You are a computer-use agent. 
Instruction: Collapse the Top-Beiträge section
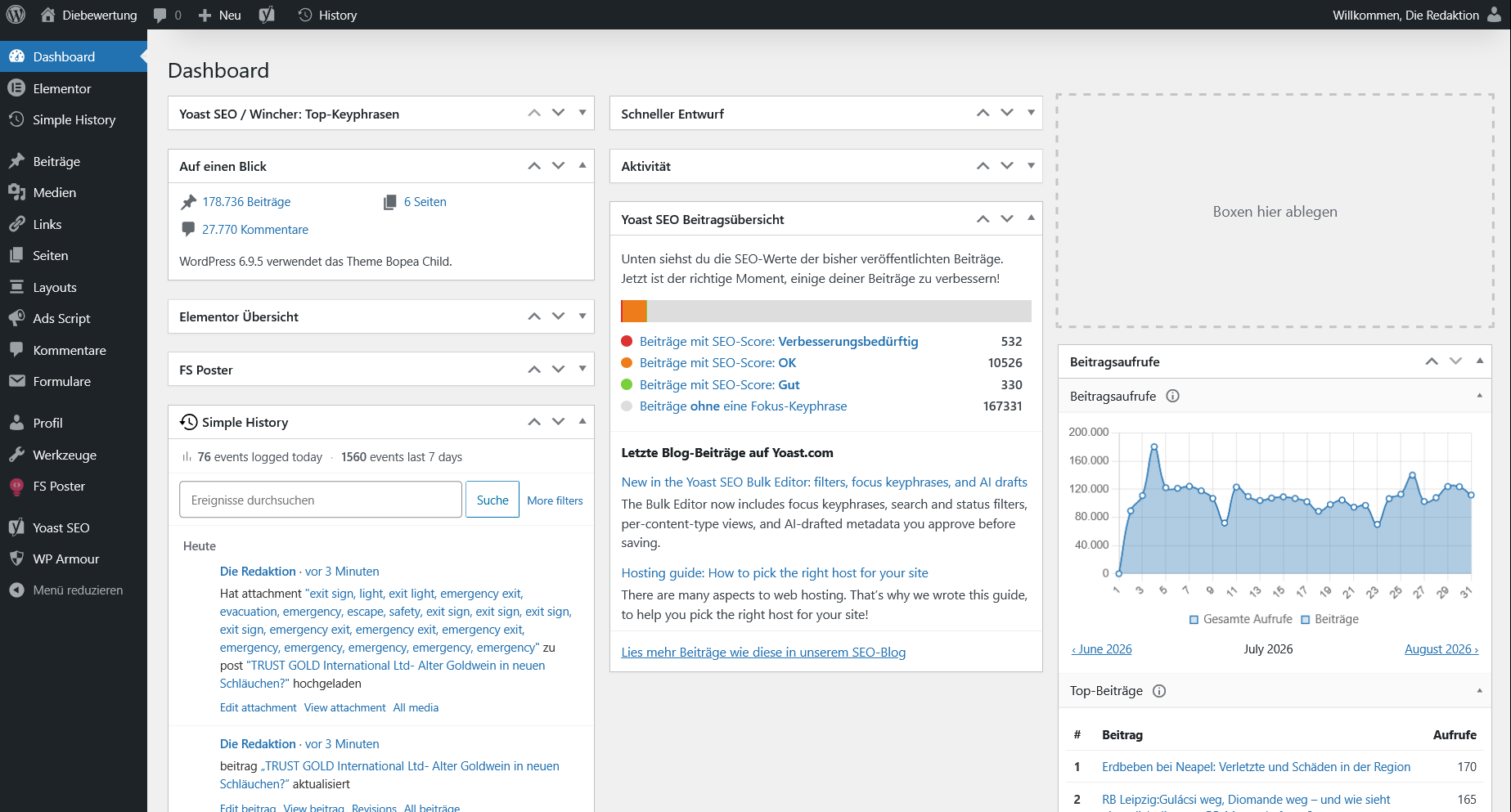point(1479,691)
